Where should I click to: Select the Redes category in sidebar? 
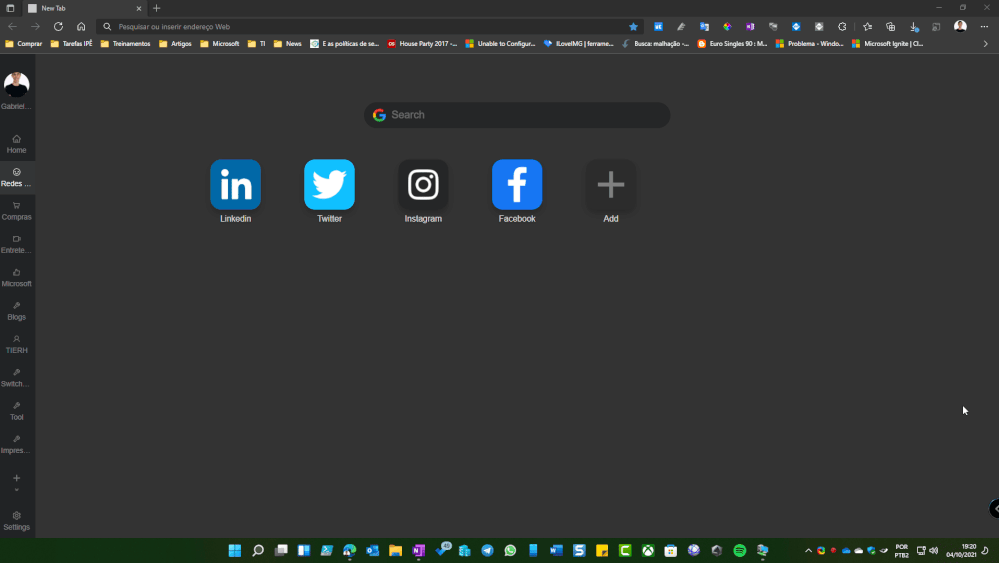pos(17,177)
